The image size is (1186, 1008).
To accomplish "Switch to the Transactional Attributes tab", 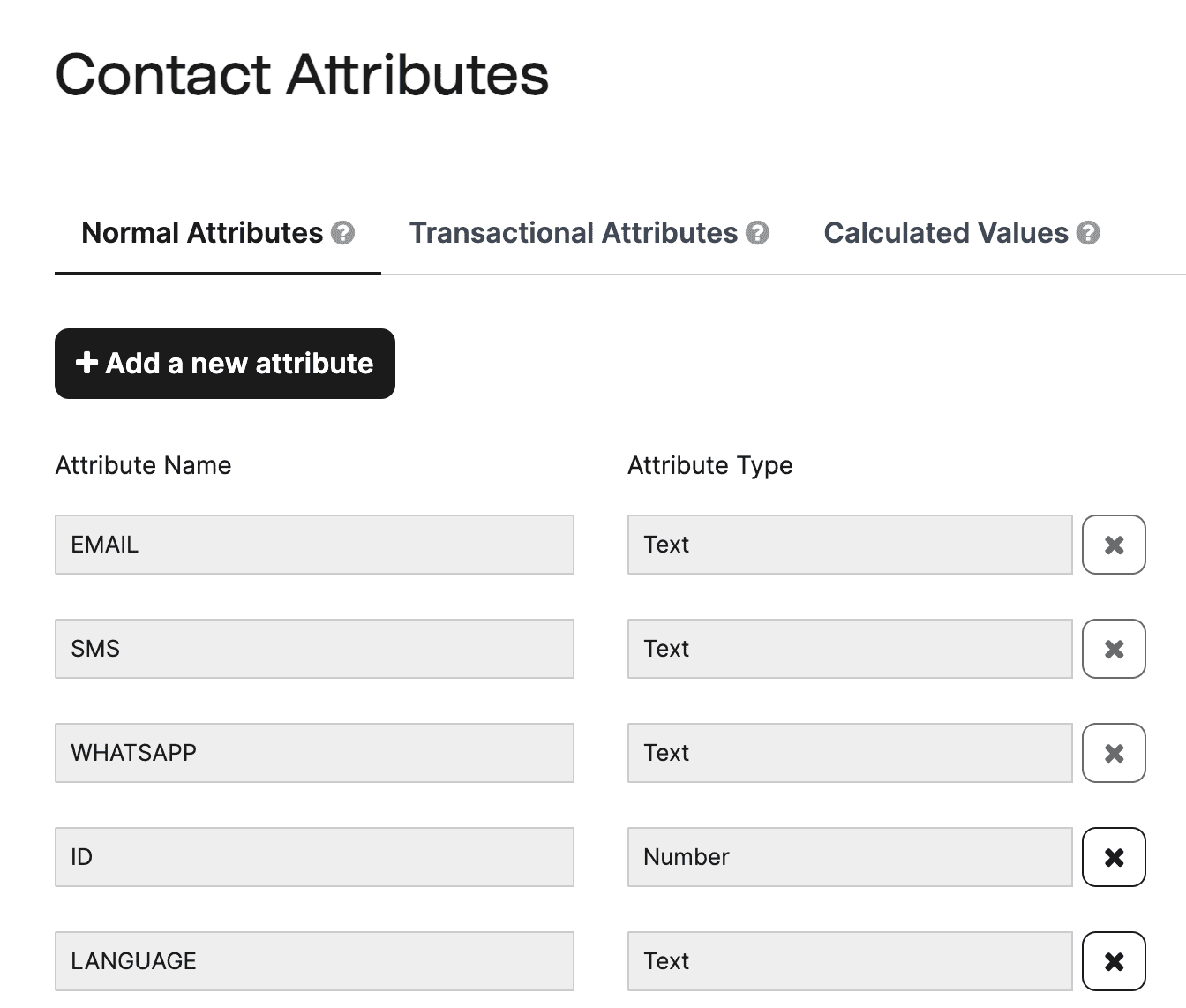I will tap(574, 233).
